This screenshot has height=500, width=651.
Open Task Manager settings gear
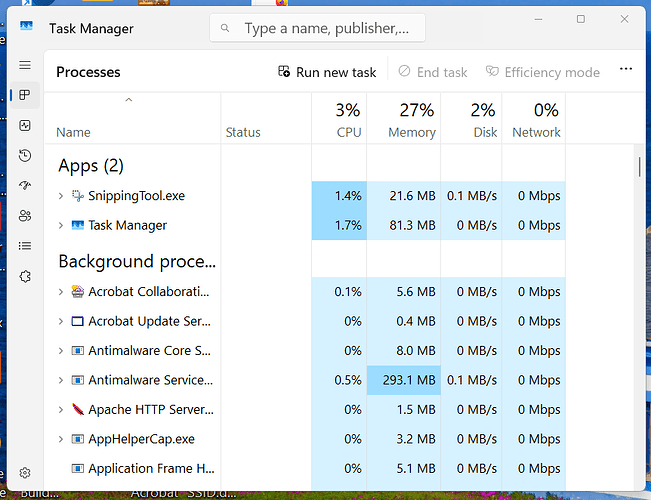(25, 472)
